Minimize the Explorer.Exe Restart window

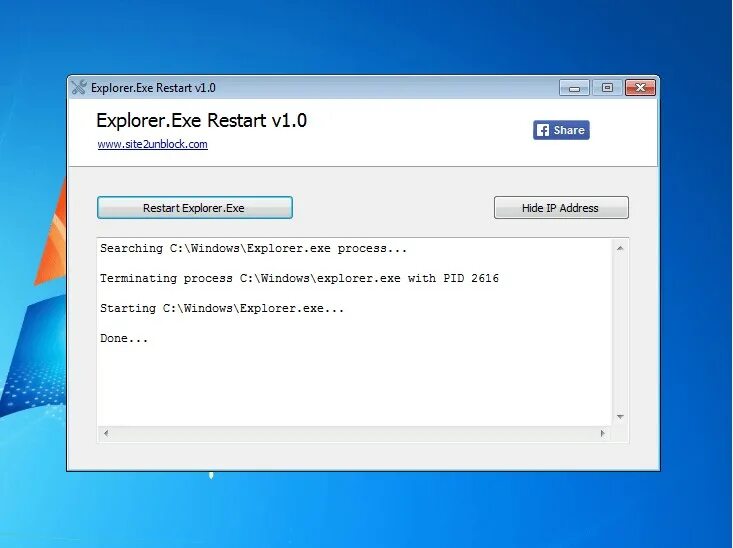pos(575,87)
